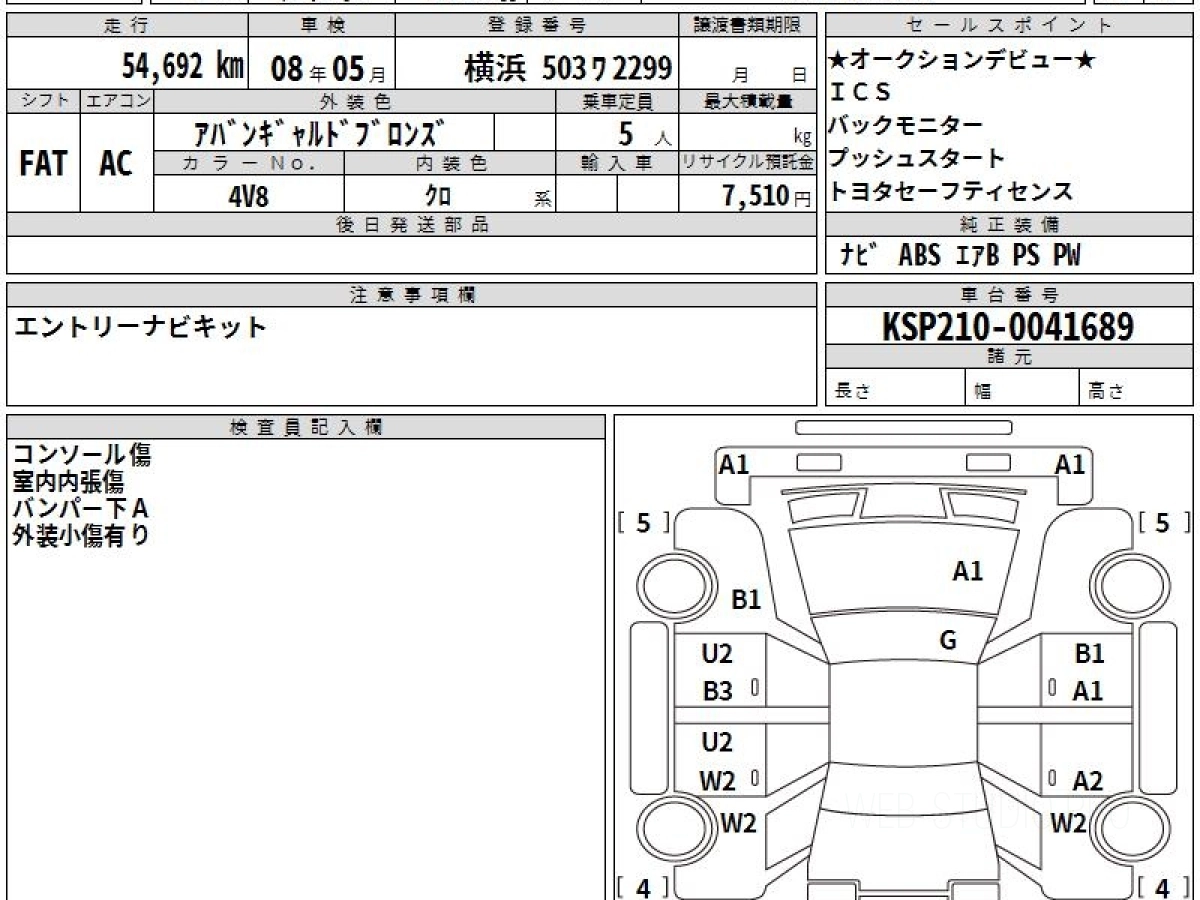Select the トヨタセーフティセンス sales point
The width and height of the screenshot is (1200, 900).
coord(951,191)
